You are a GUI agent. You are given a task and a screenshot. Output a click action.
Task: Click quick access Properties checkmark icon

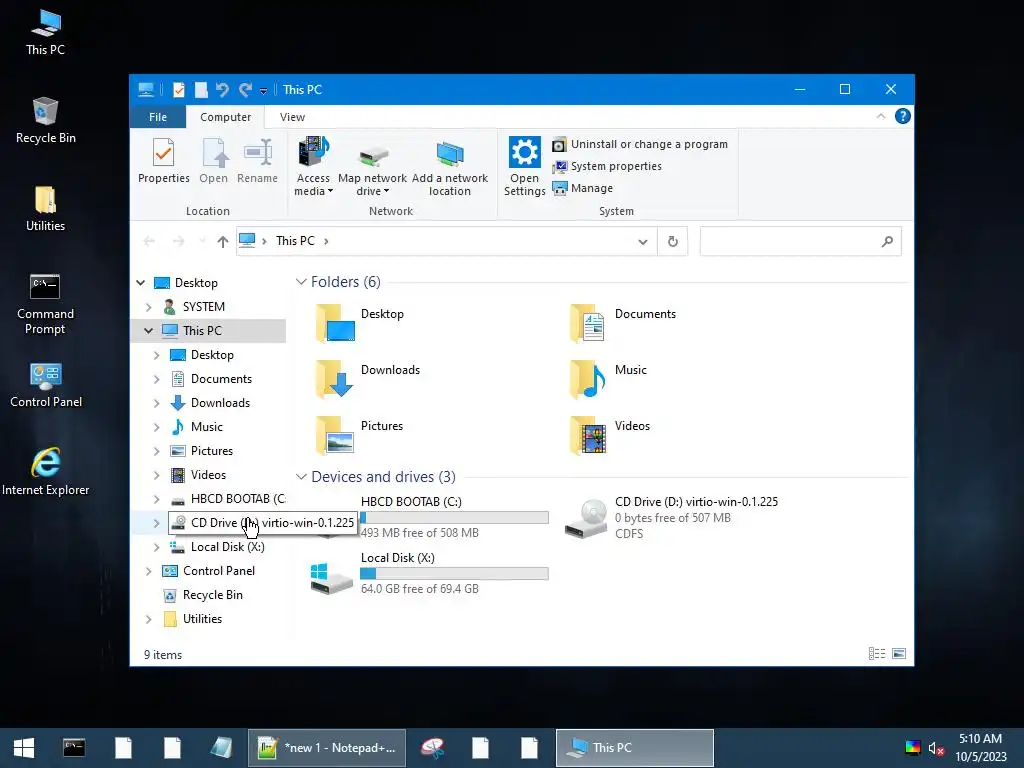(178, 89)
